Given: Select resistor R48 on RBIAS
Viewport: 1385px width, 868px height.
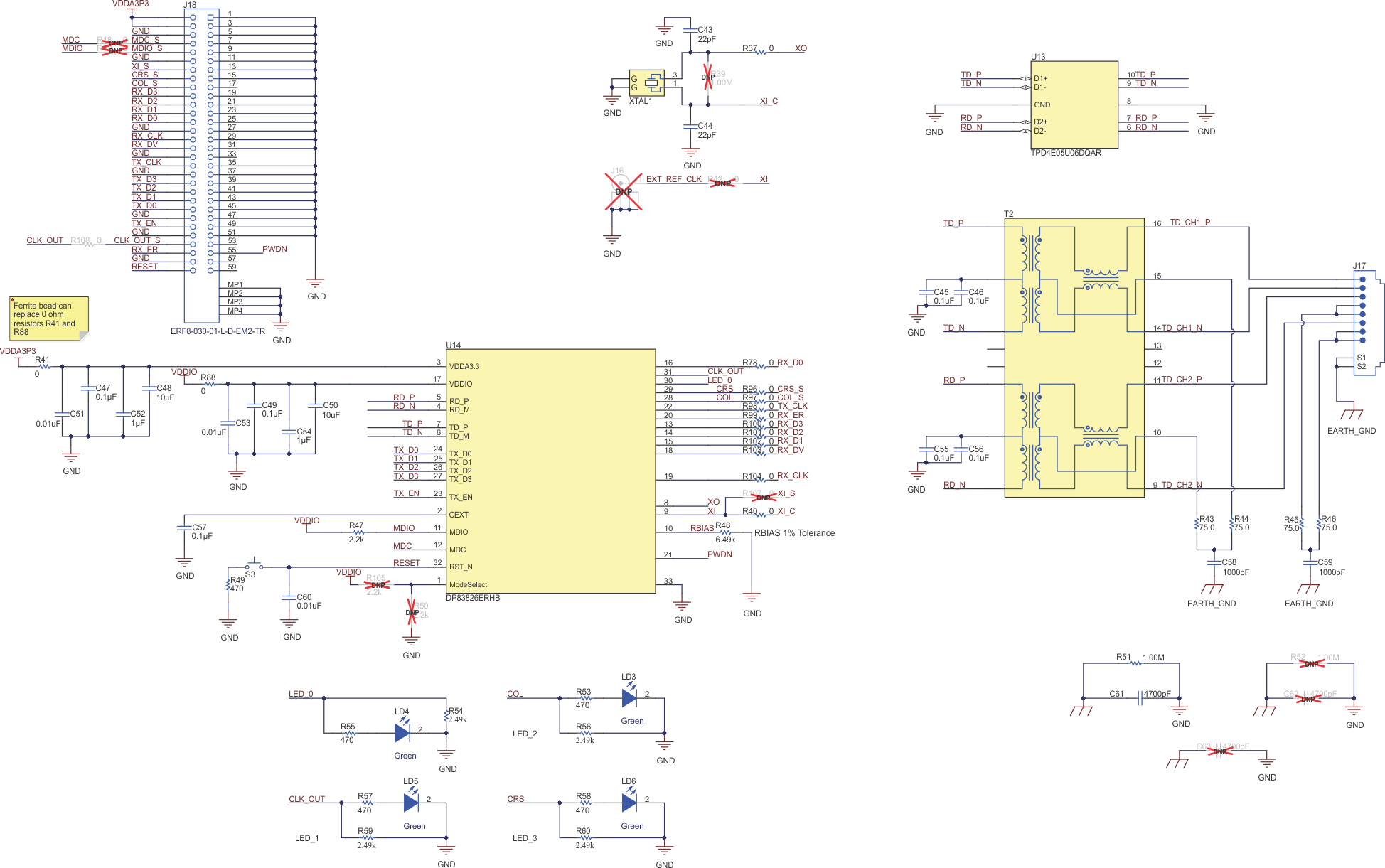Looking at the screenshot, I should tap(724, 532).
